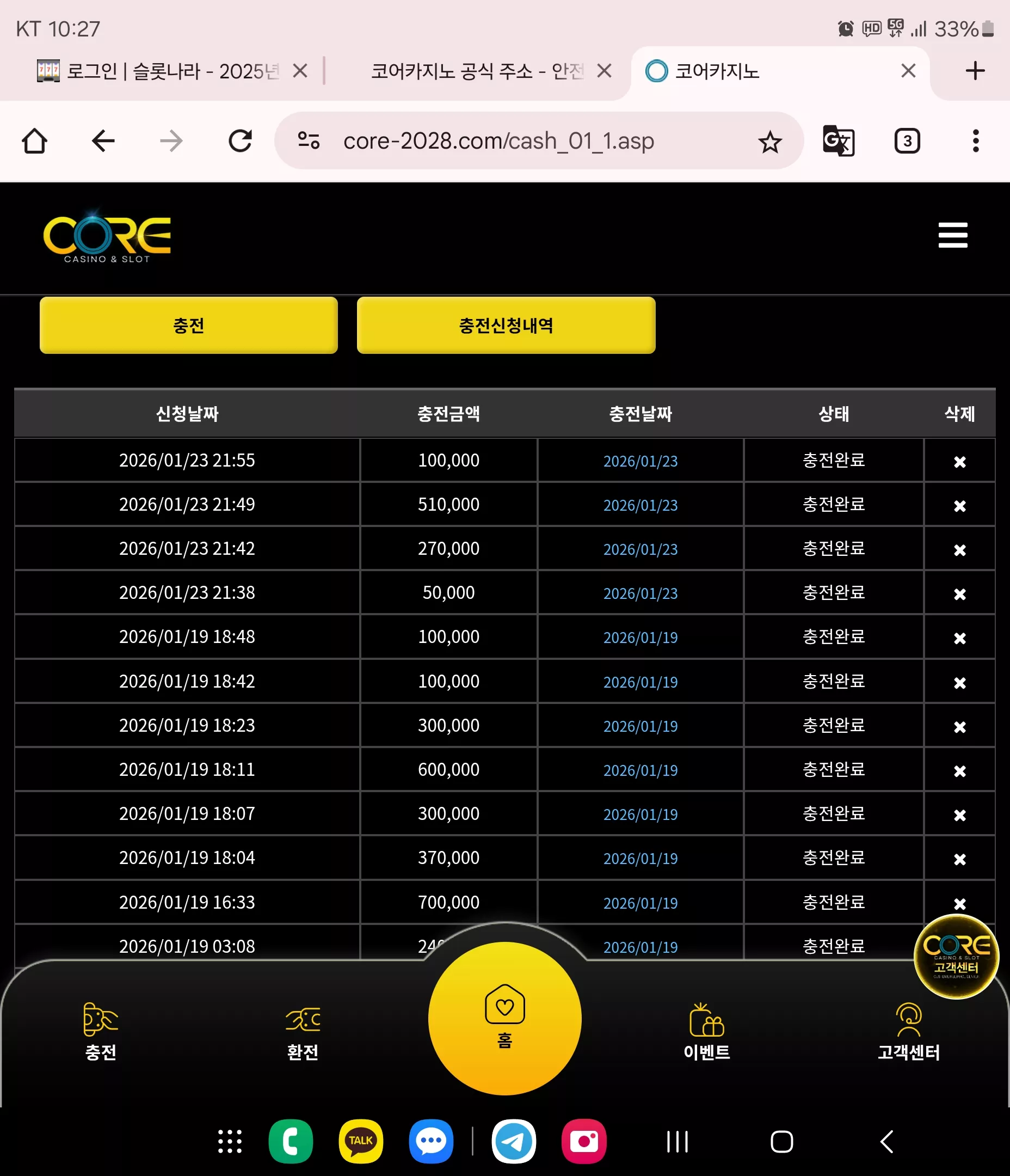Click the 신청날짜 column header

(187, 413)
